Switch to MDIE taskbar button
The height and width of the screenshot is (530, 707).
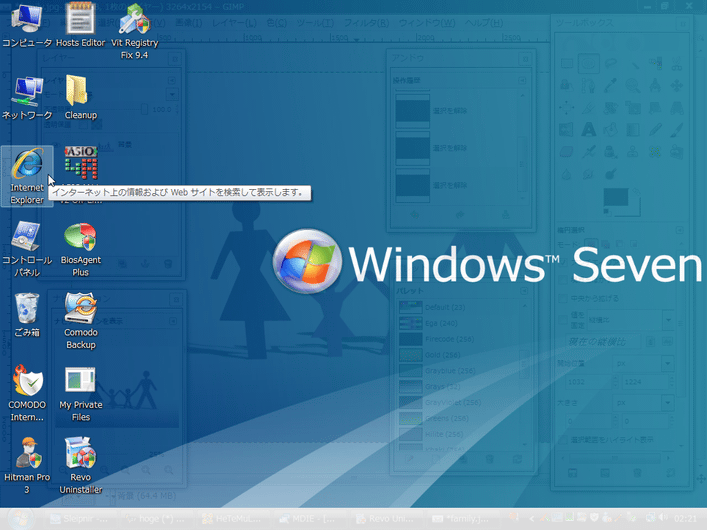pyautogui.click(x=309, y=519)
